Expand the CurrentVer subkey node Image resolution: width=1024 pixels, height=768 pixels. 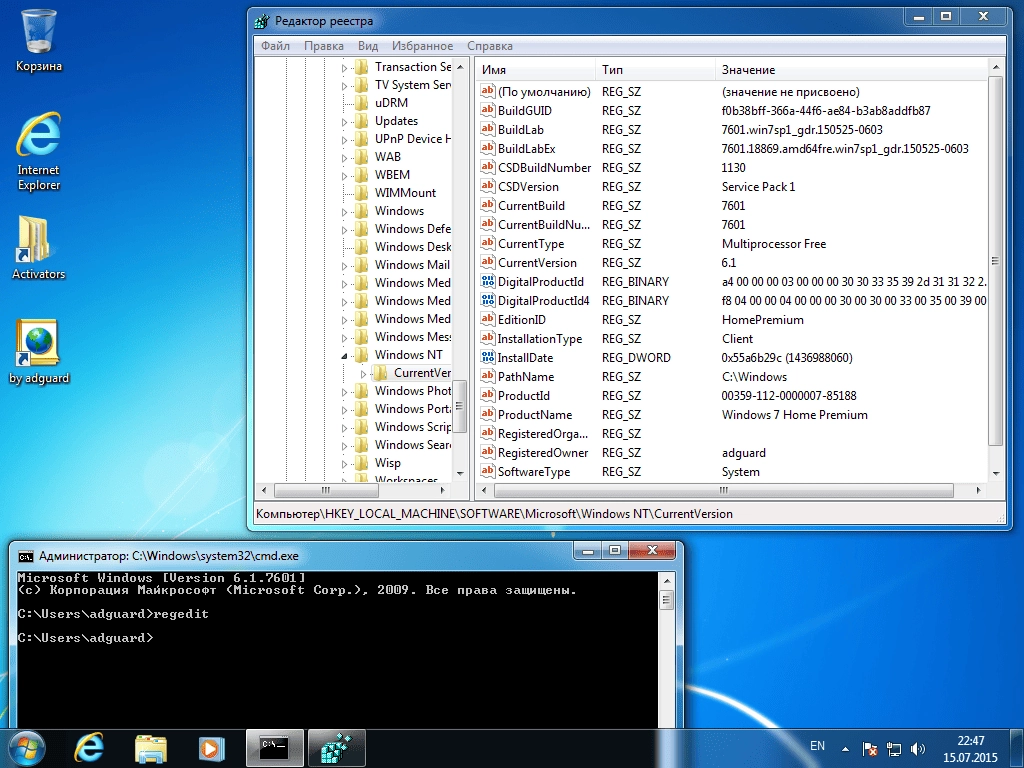click(364, 374)
